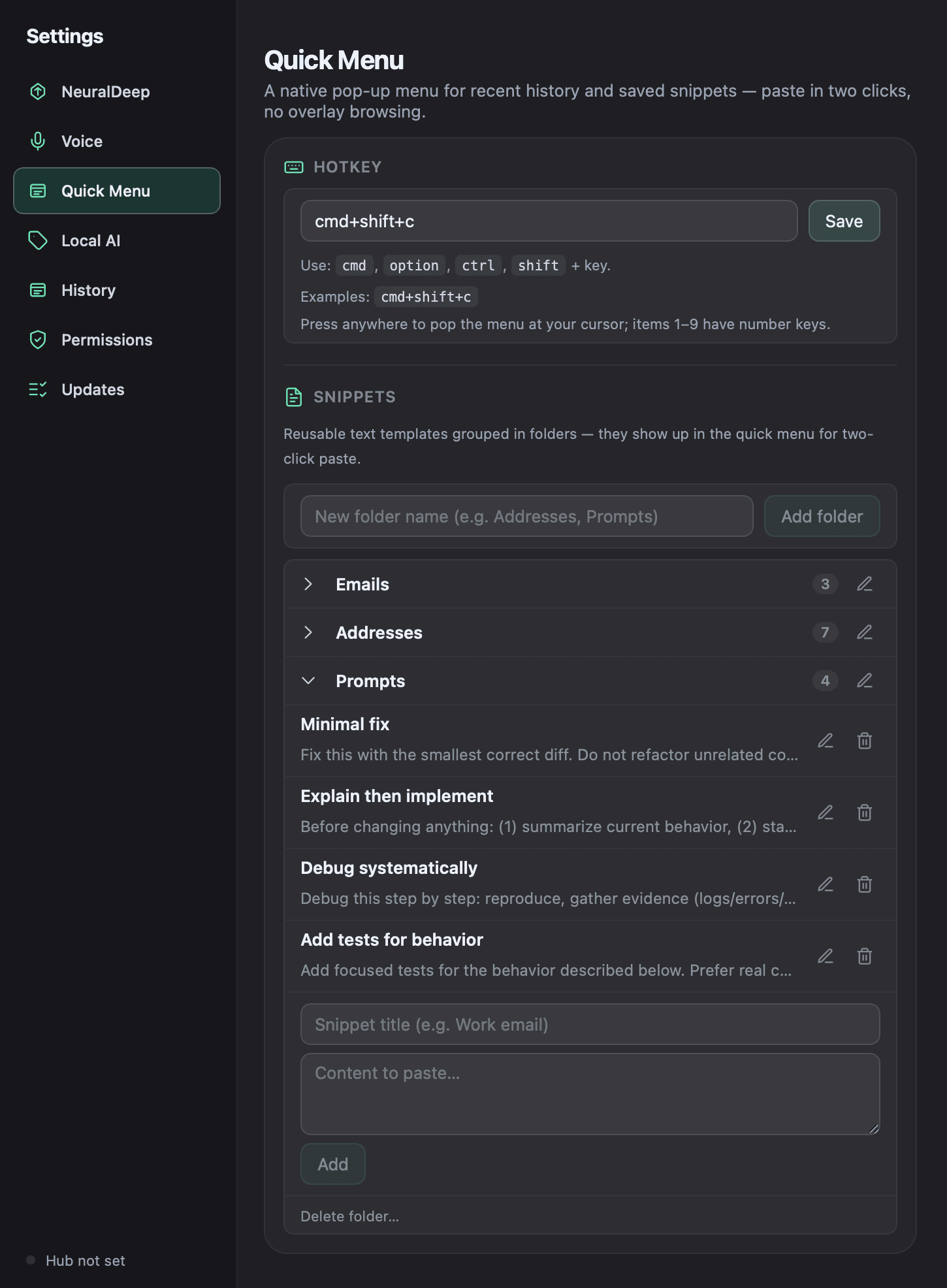Image resolution: width=947 pixels, height=1288 pixels.
Task: Edit the Addresses folder name icon
Action: (865, 632)
